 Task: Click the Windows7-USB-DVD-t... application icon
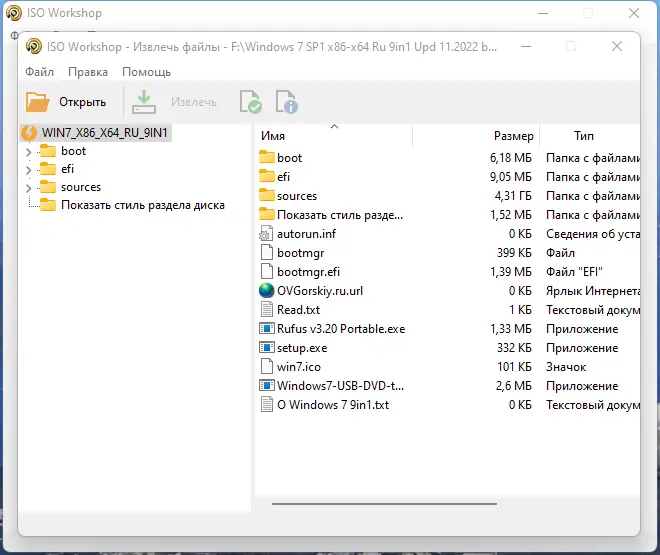coord(266,385)
